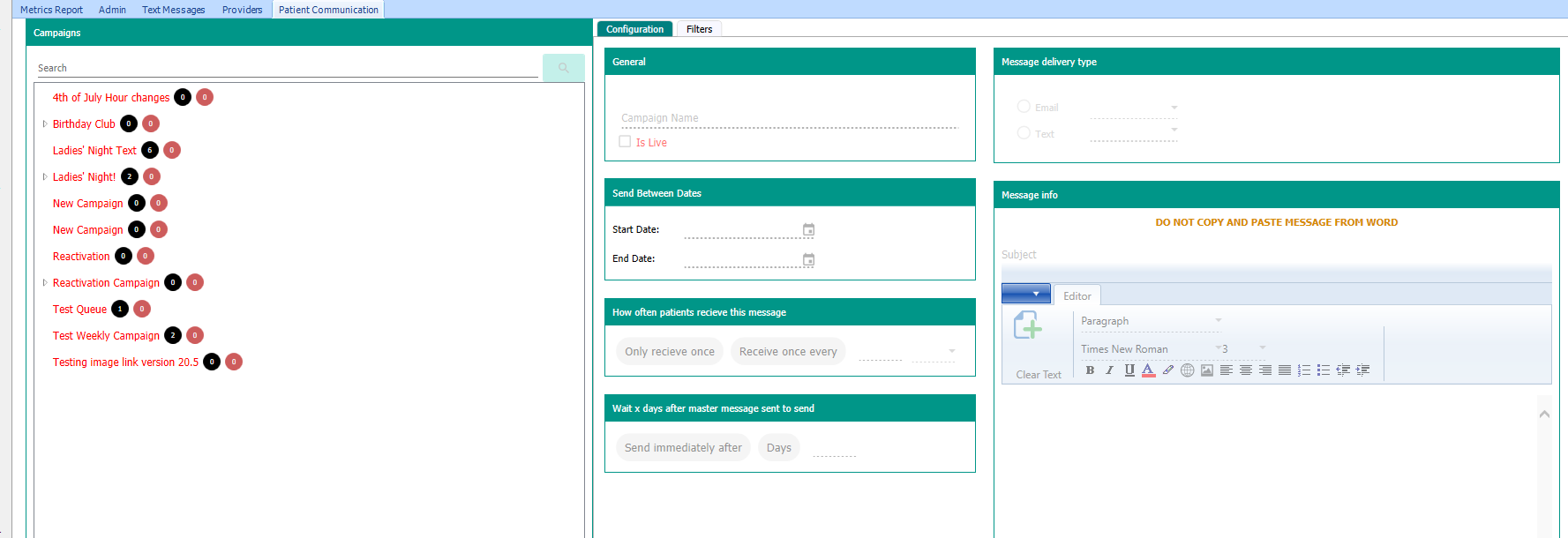The image size is (1568, 538).
Task: Change the font color with the A icon
Action: pos(1148,370)
